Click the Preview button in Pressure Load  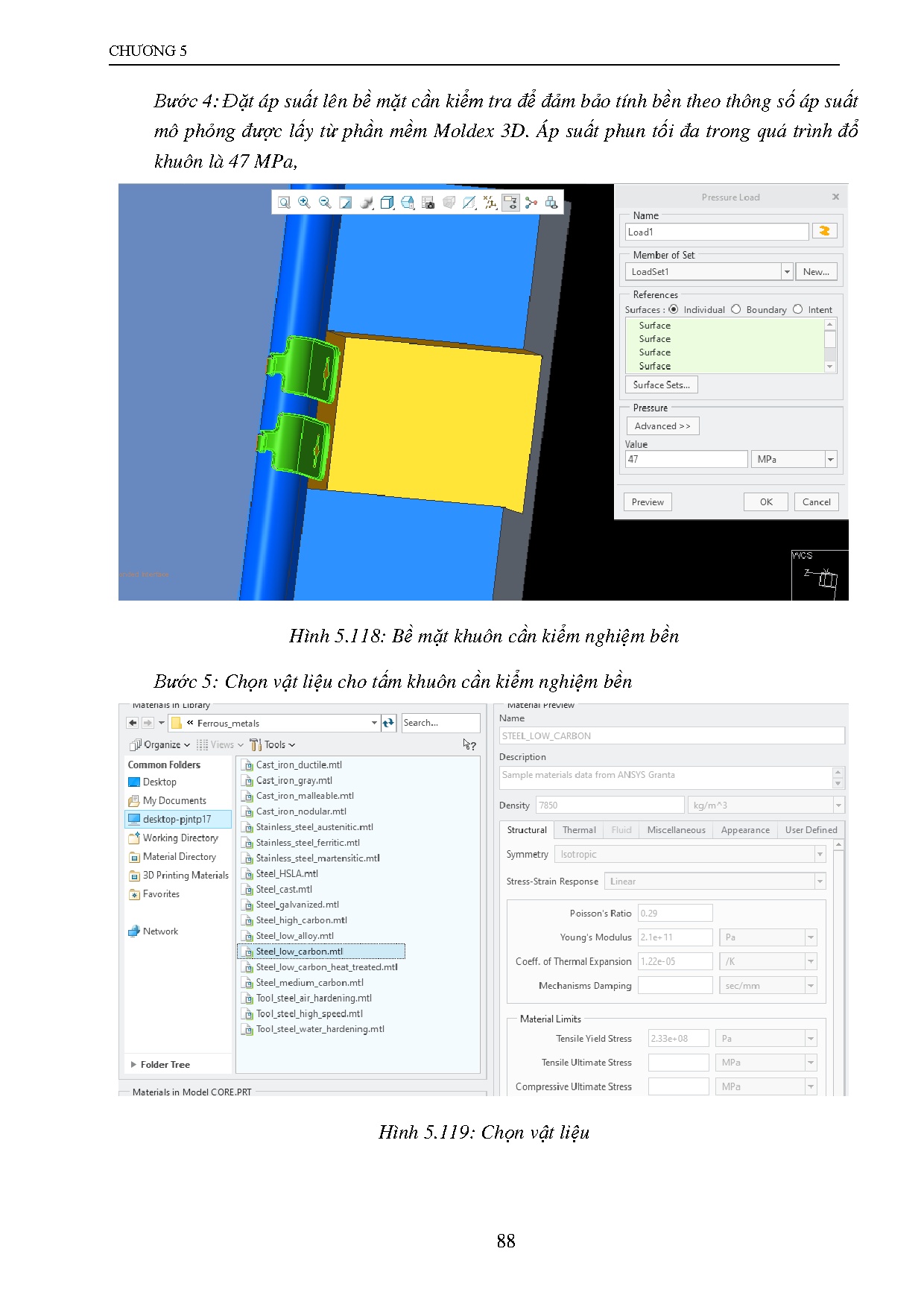coord(648,502)
